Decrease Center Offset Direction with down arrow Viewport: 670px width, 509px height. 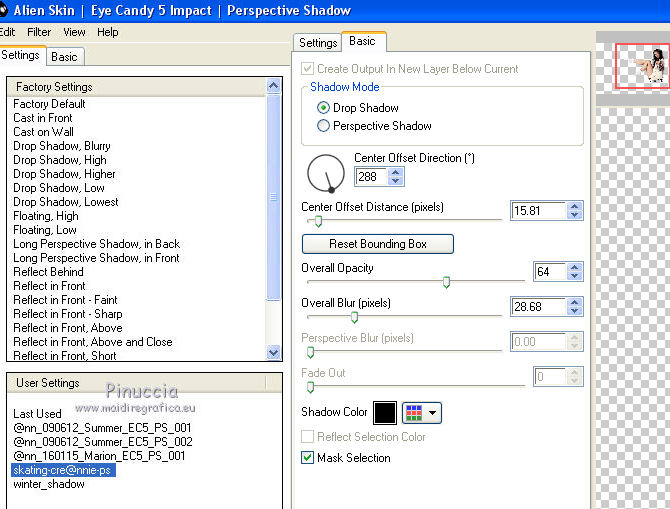click(x=396, y=181)
